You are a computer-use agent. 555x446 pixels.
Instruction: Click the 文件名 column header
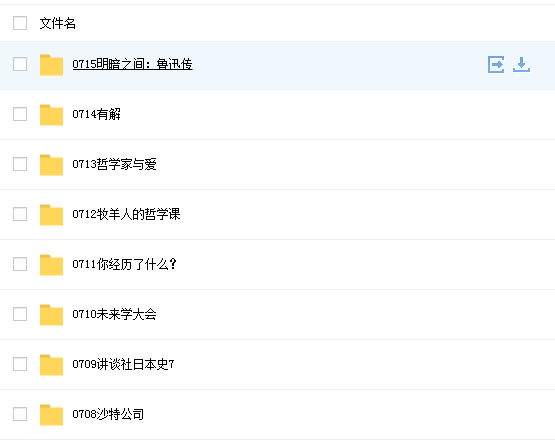point(58,23)
